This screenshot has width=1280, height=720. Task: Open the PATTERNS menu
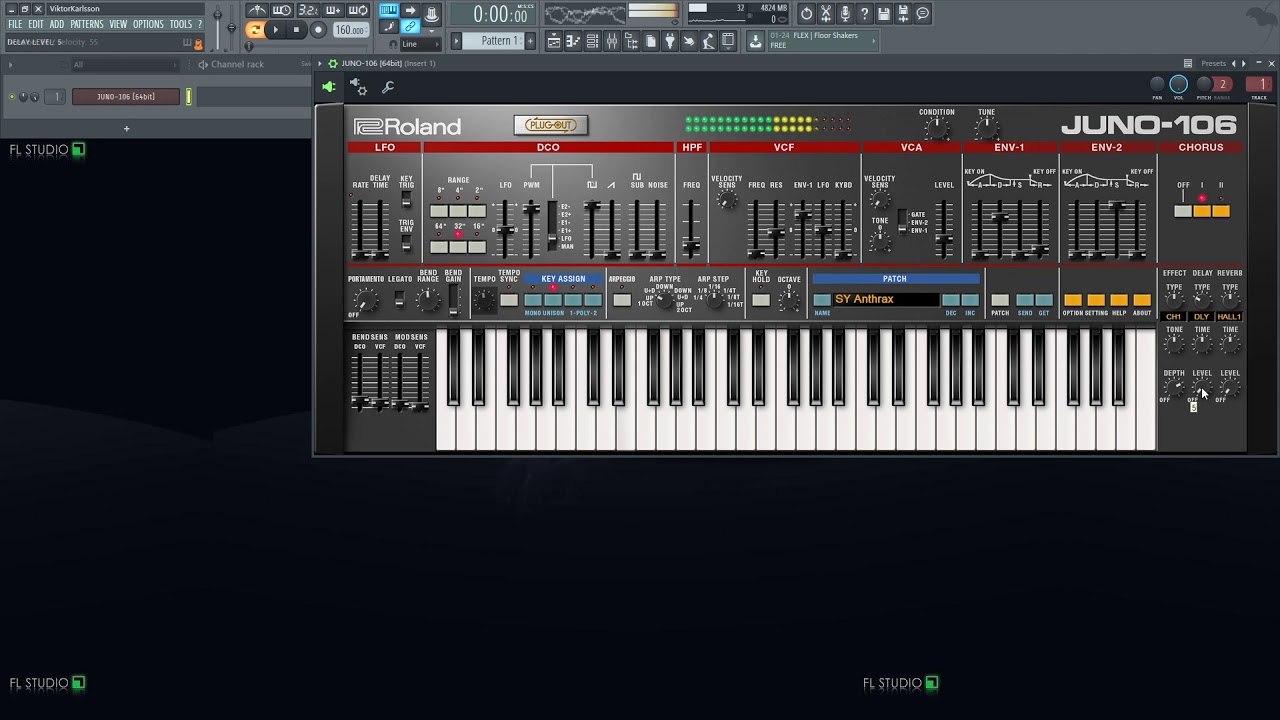pos(87,24)
